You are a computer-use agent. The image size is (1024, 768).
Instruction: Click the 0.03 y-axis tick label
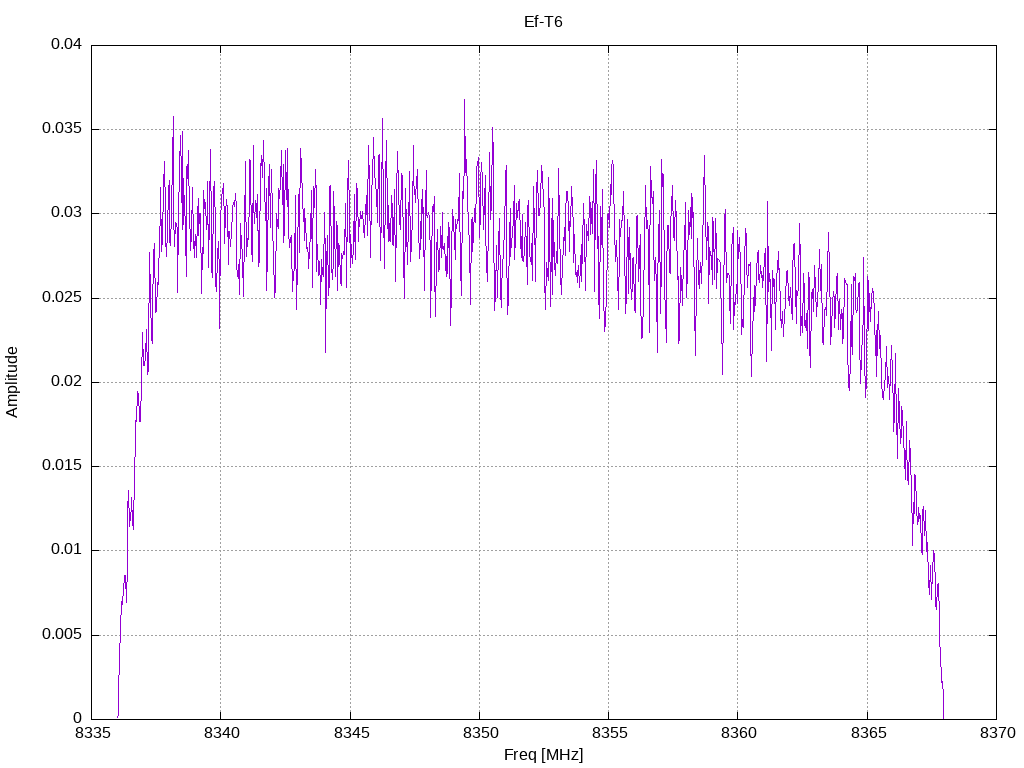click(67, 213)
